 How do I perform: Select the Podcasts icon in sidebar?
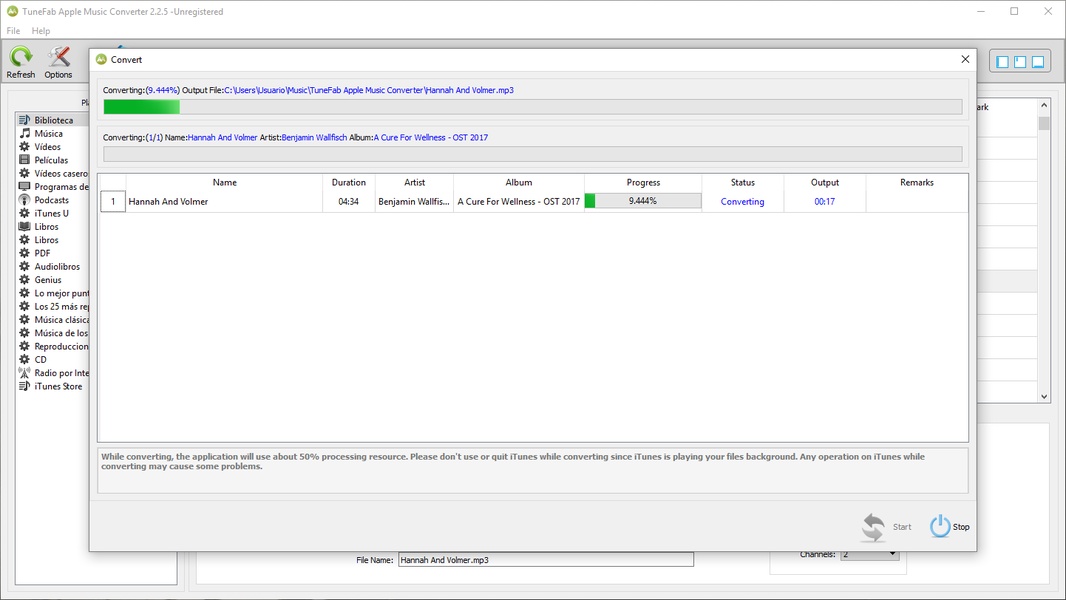pyautogui.click(x=24, y=200)
